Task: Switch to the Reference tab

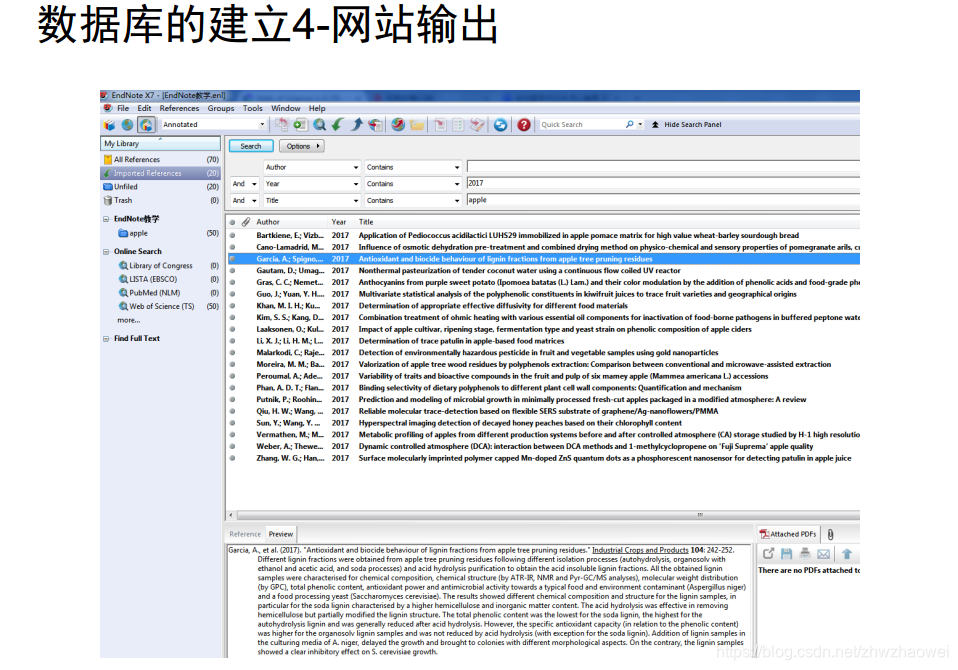Action: click(x=244, y=534)
